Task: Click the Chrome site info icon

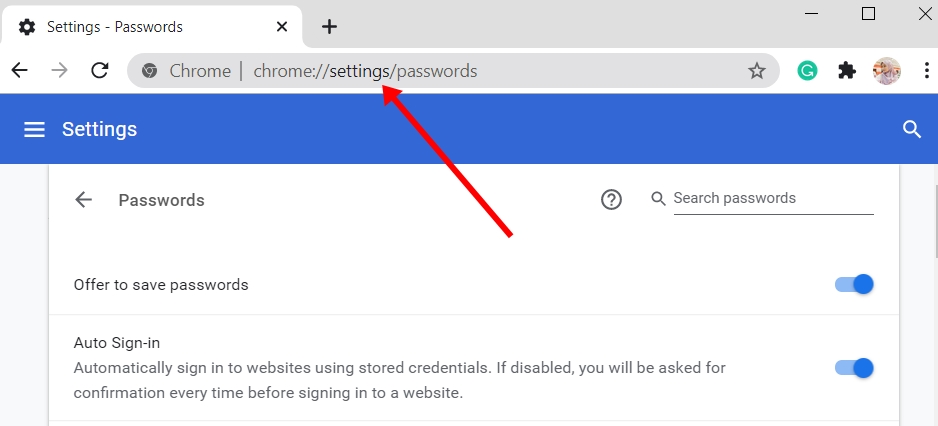Action: [x=150, y=71]
